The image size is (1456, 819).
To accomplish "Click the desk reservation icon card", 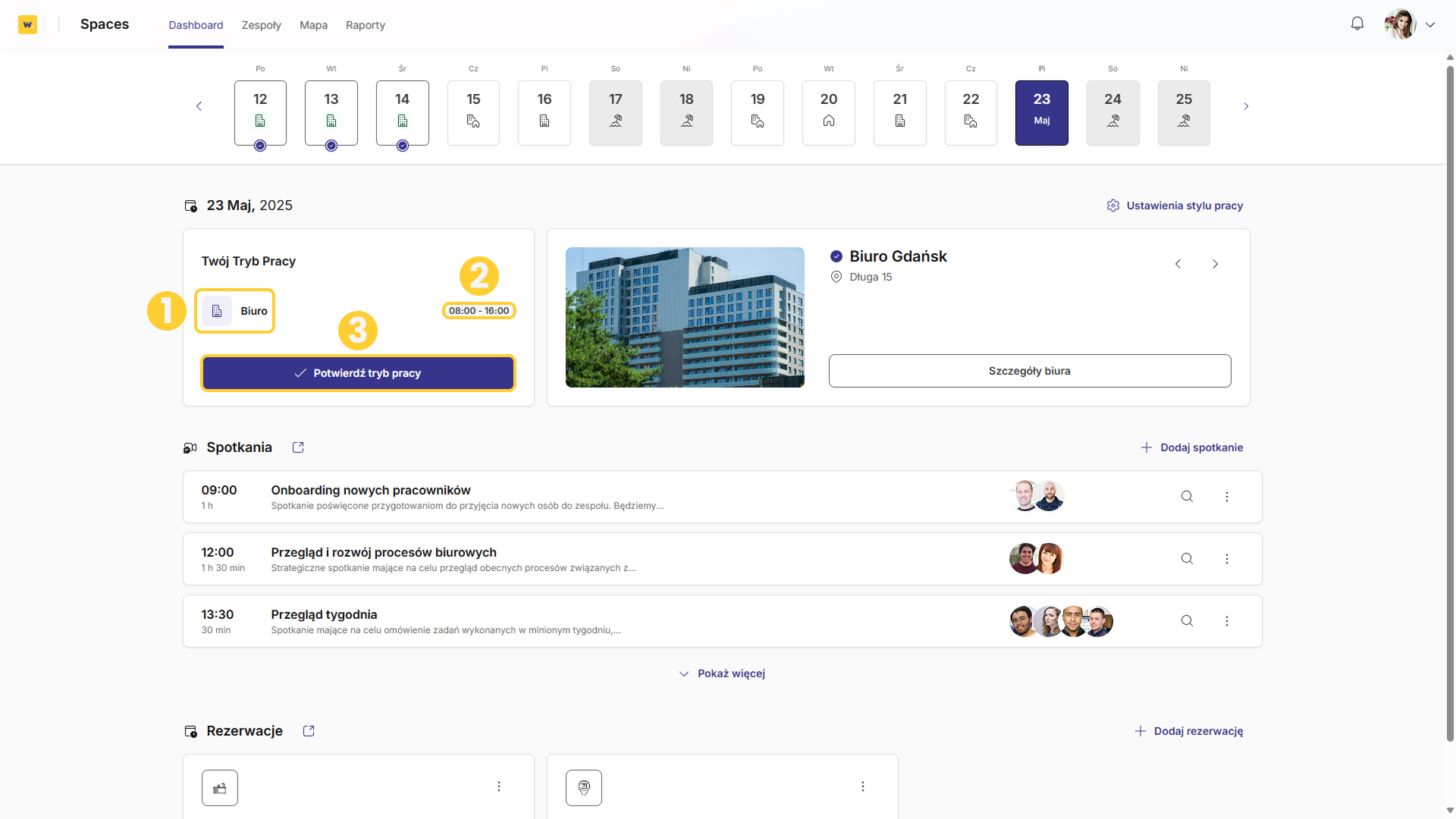I will click(x=220, y=788).
